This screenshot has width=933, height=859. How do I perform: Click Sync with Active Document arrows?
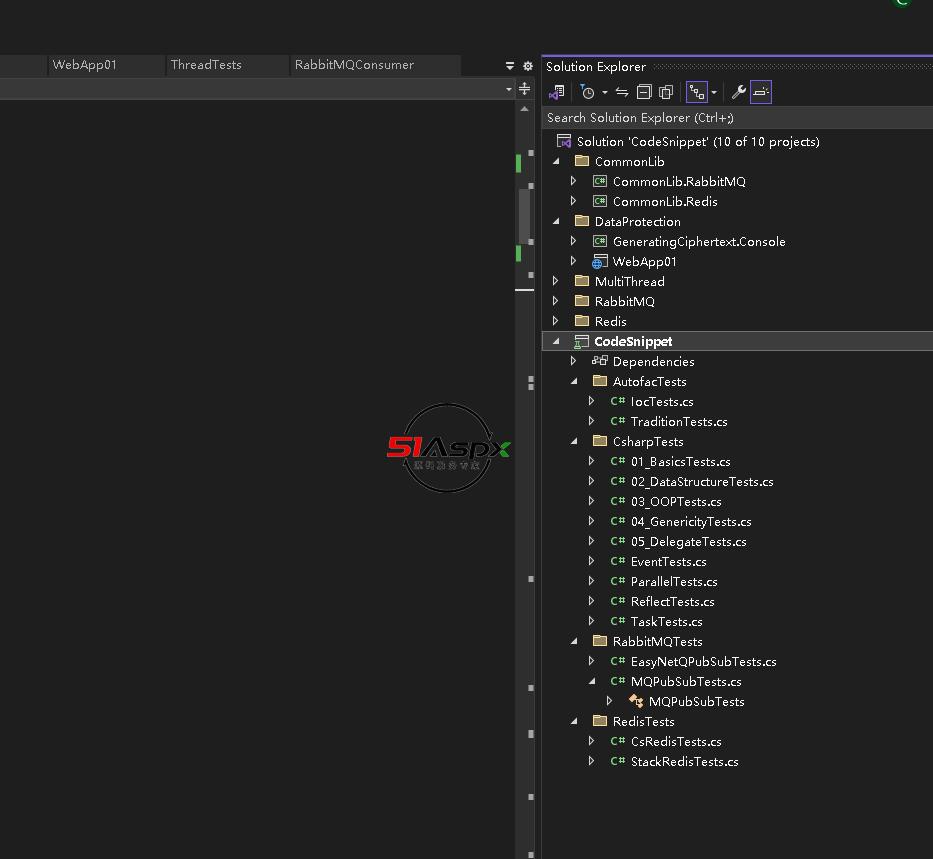pos(622,92)
